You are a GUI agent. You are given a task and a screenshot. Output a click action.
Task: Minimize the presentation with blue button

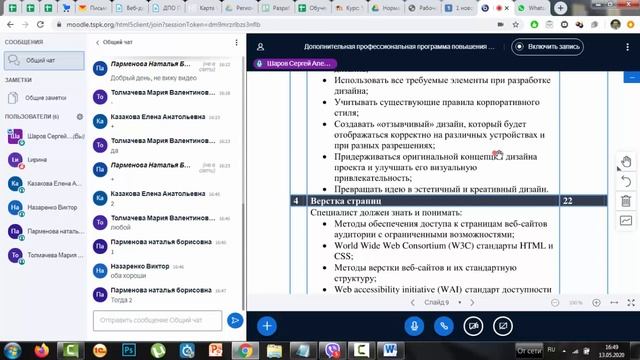pos(632,77)
